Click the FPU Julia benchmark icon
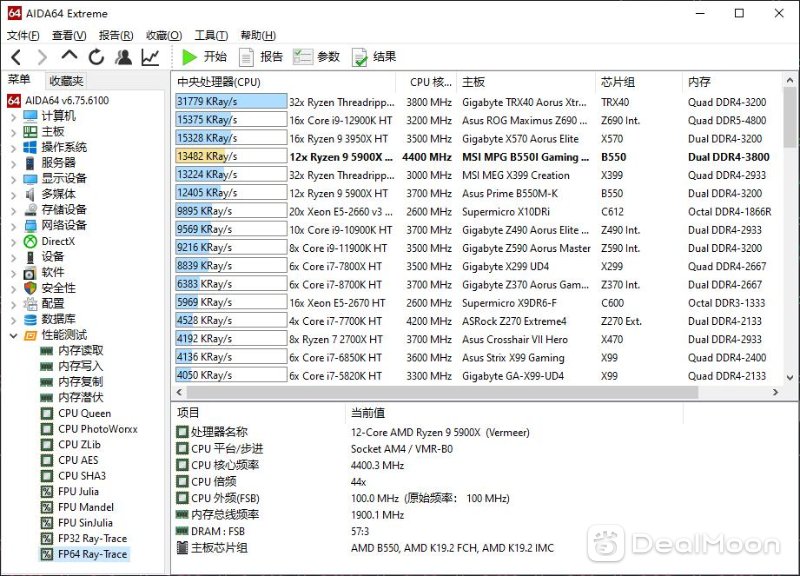Screen dimensions: 800x576 [x=46, y=492]
